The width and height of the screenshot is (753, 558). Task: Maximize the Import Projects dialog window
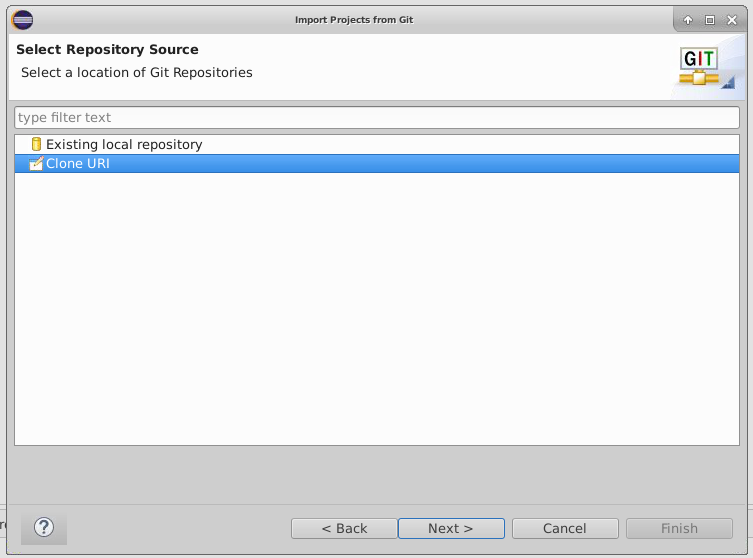710,20
